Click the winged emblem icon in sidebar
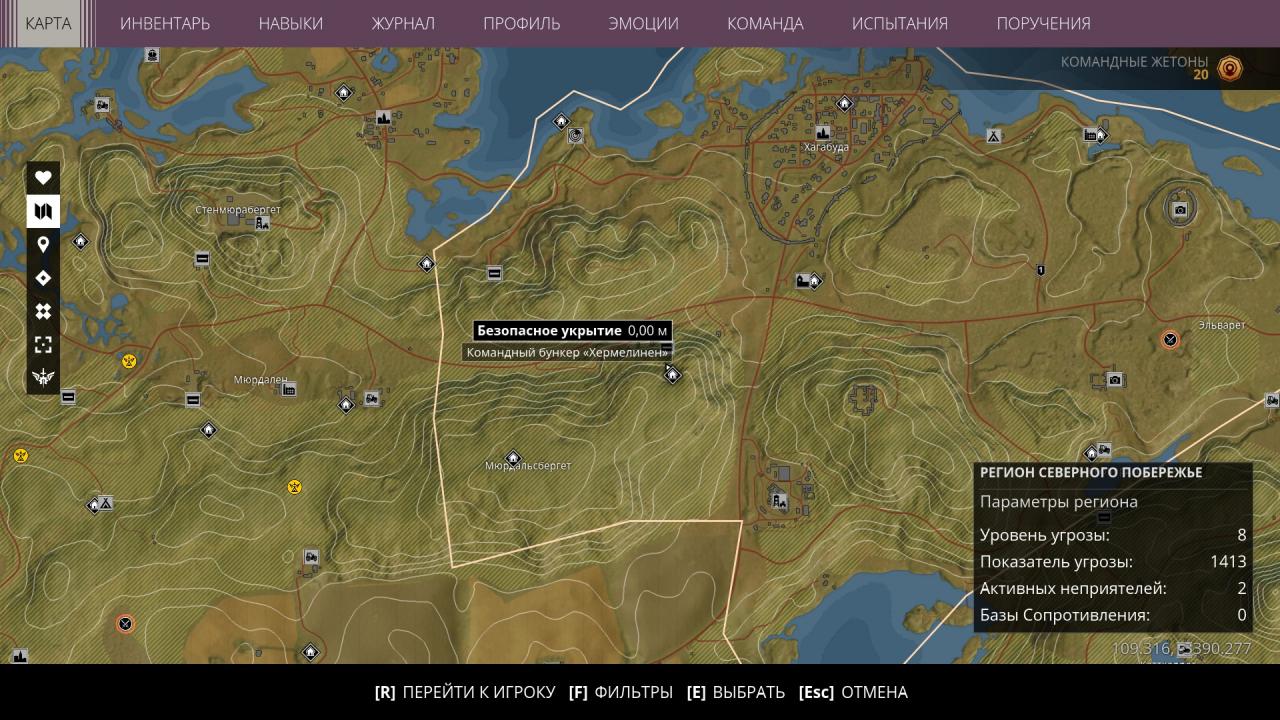The height and width of the screenshot is (720, 1280). tap(43, 378)
